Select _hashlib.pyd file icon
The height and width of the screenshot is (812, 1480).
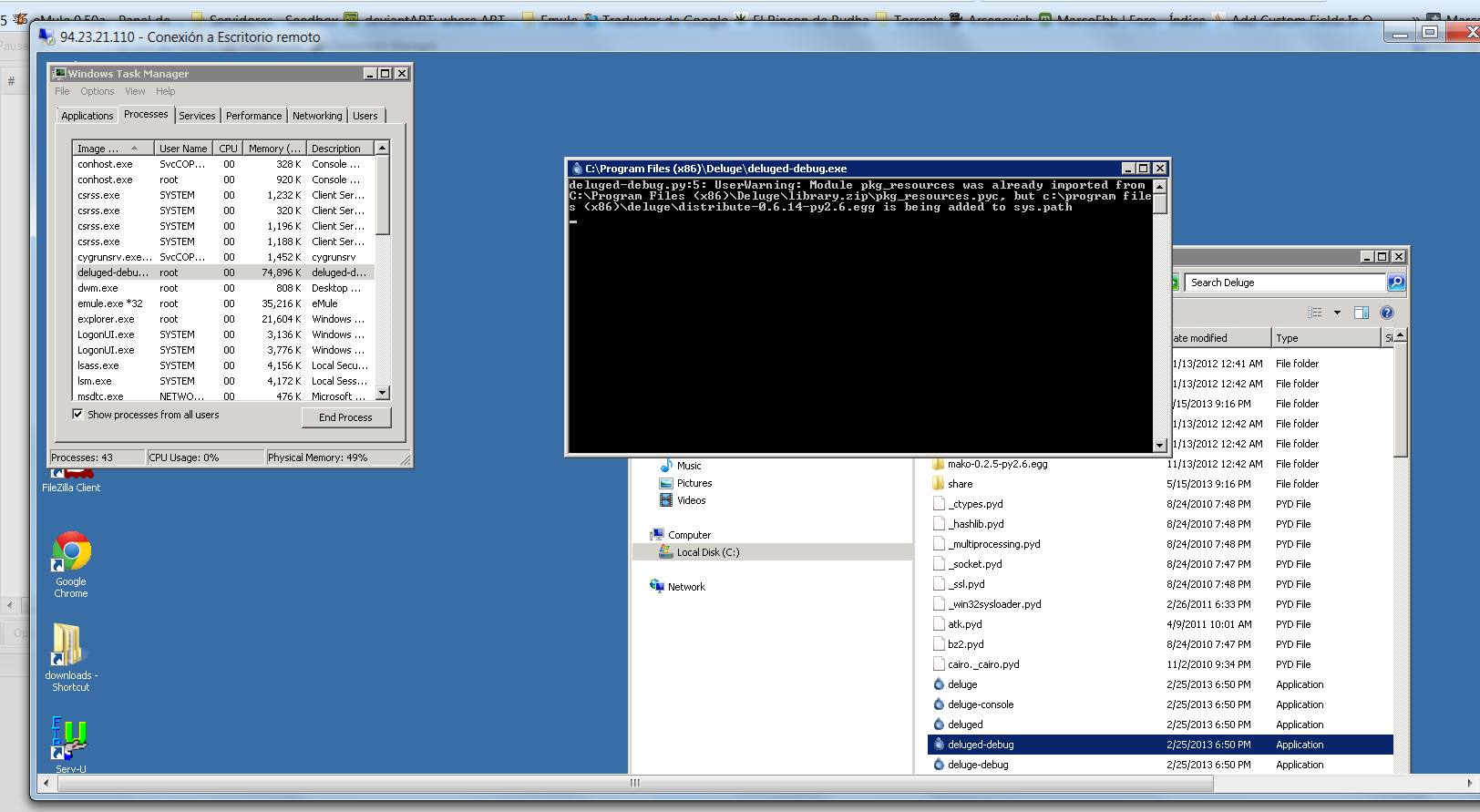(939, 524)
